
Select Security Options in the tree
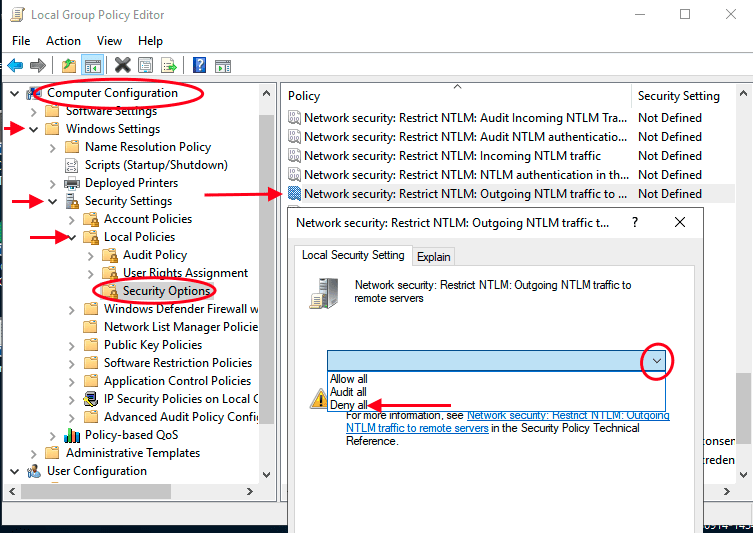point(166,291)
